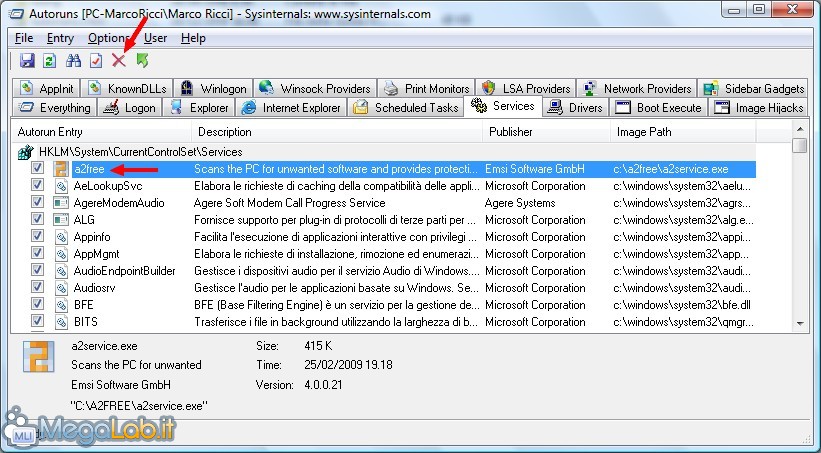Switch to the Winlogon tab

pyautogui.click(x=213, y=89)
